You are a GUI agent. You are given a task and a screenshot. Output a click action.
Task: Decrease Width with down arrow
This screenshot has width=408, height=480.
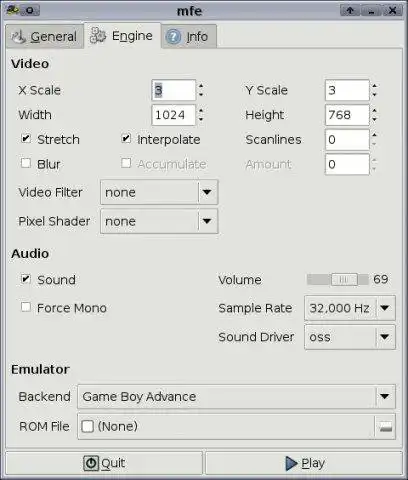[x=201, y=119]
